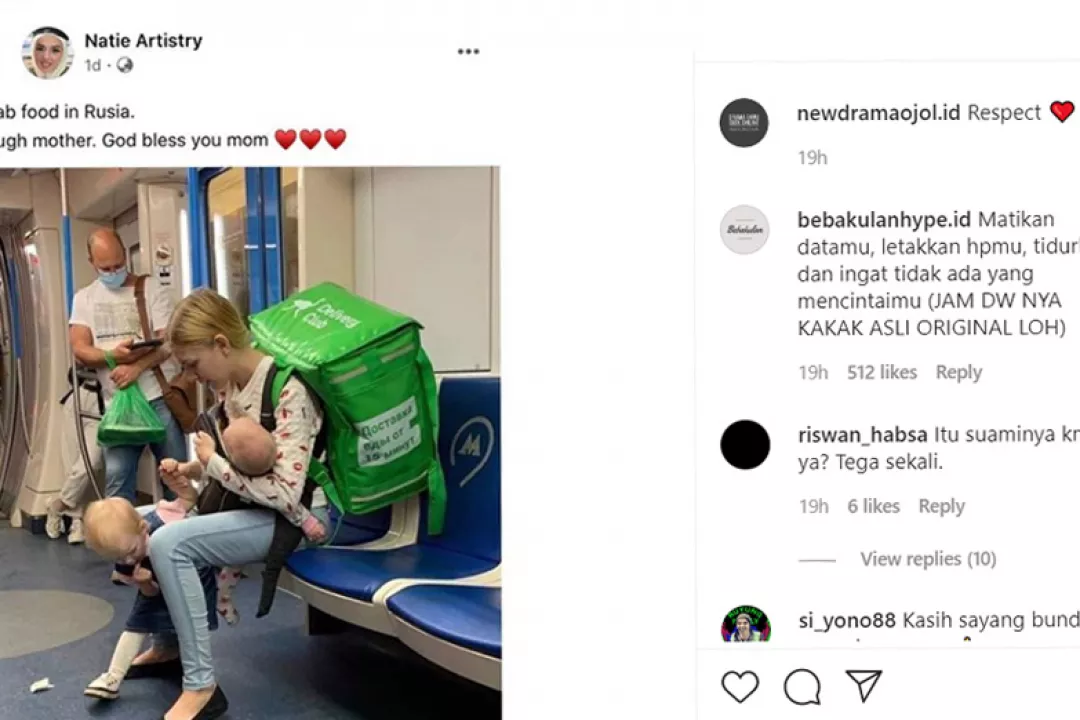Image resolution: width=1080 pixels, height=720 pixels.
Task: Open riswan_habsa username link
Action: [x=862, y=435]
